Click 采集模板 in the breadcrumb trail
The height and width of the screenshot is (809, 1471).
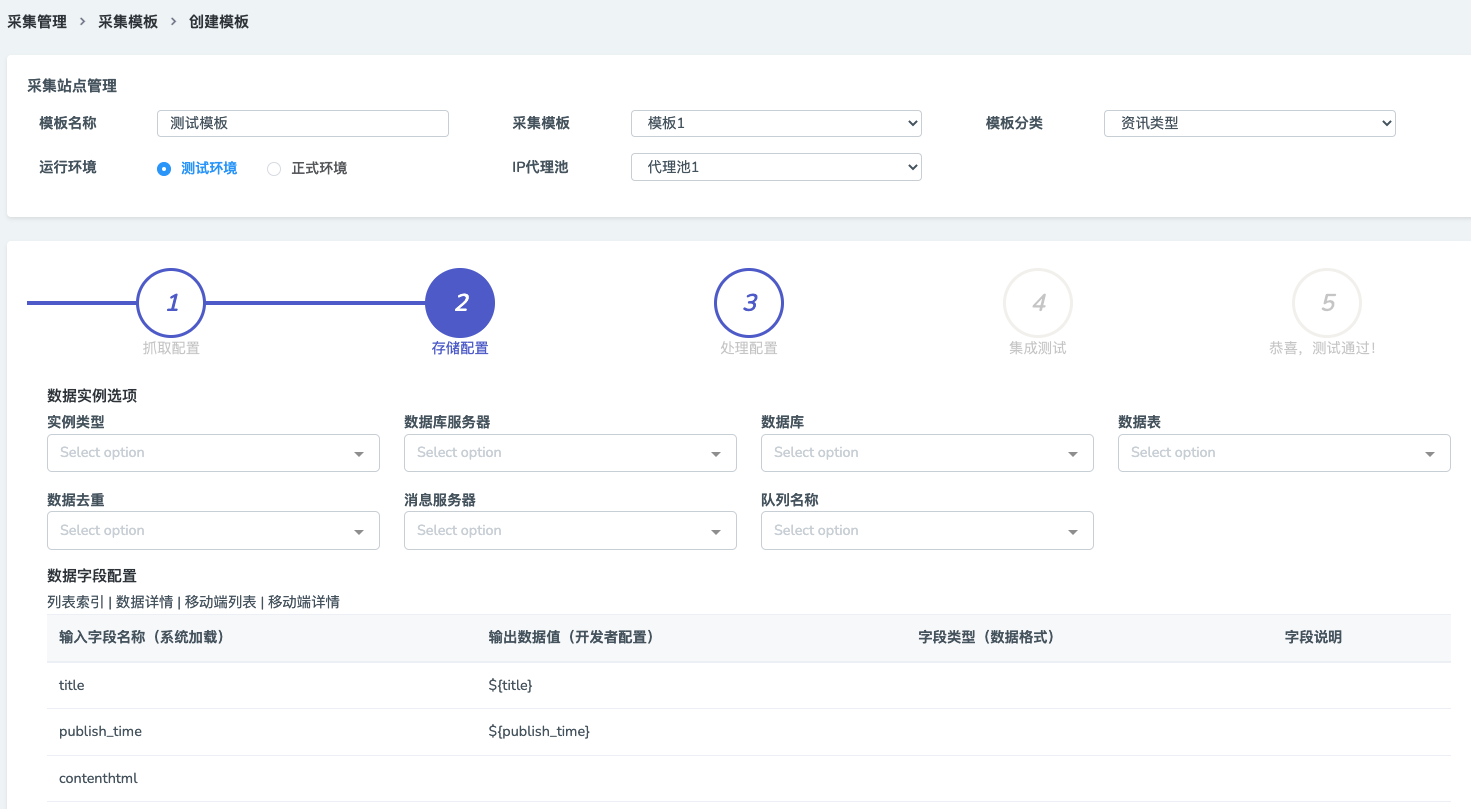click(x=128, y=20)
